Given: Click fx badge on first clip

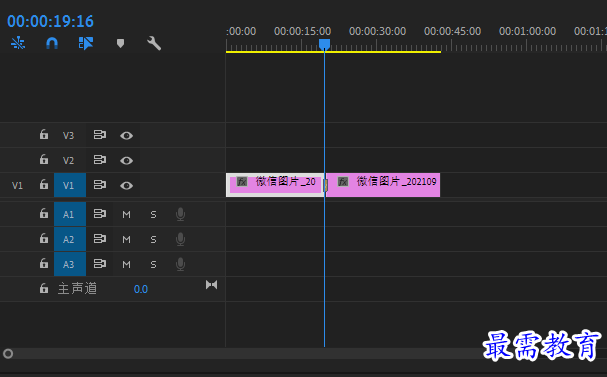Looking at the screenshot, I should [242, 182].
